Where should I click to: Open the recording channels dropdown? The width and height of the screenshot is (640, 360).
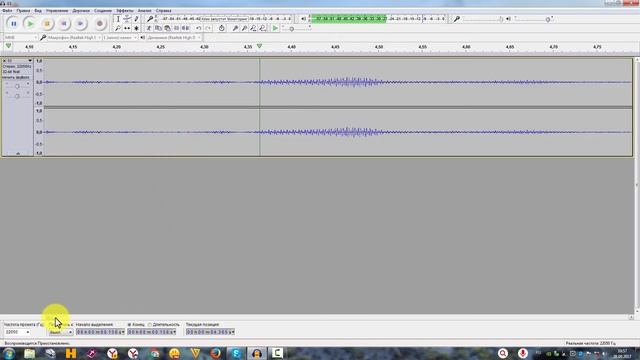click(x=120, y=38)
